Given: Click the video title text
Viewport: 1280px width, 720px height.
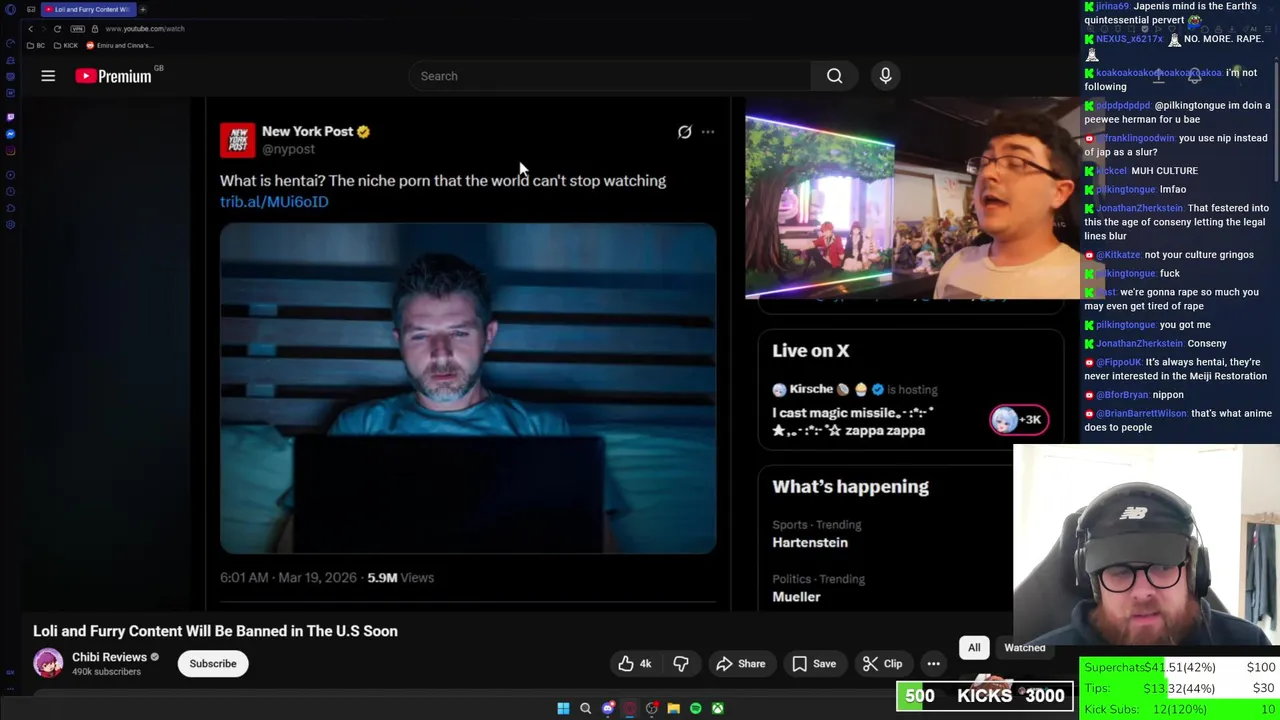Looking at the screenshot, I should (x=215, y=631).
